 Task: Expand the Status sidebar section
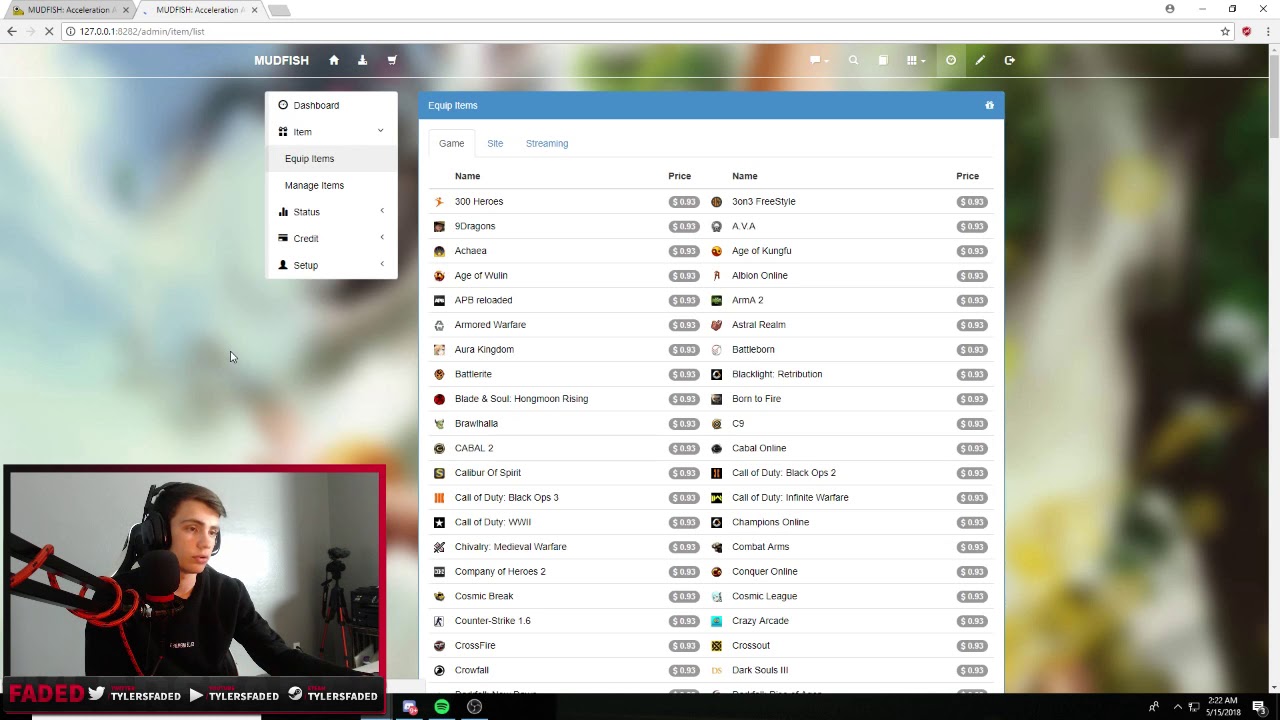[331, 212]
